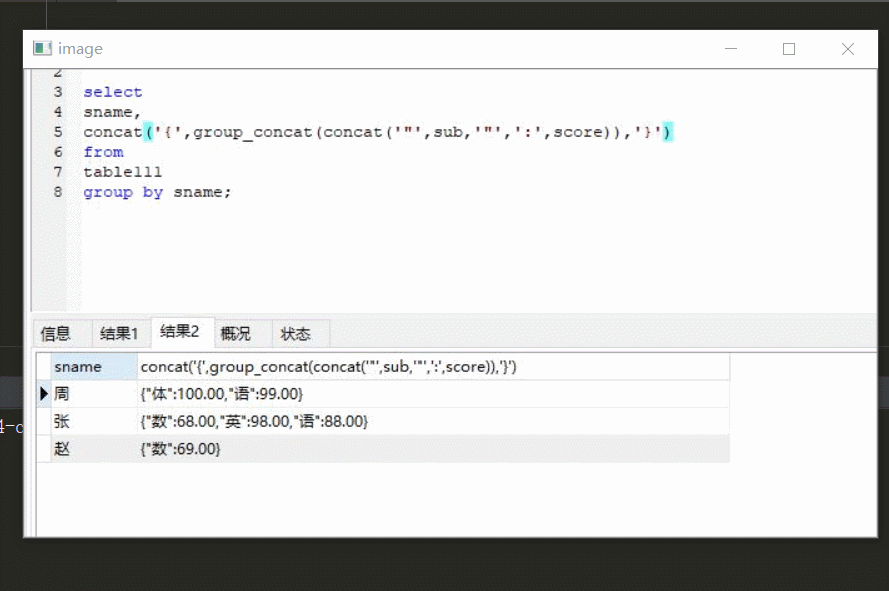Click table111 on line 7
The width and height of the screenshot is (889, 591).
click(x=122, y=172)
